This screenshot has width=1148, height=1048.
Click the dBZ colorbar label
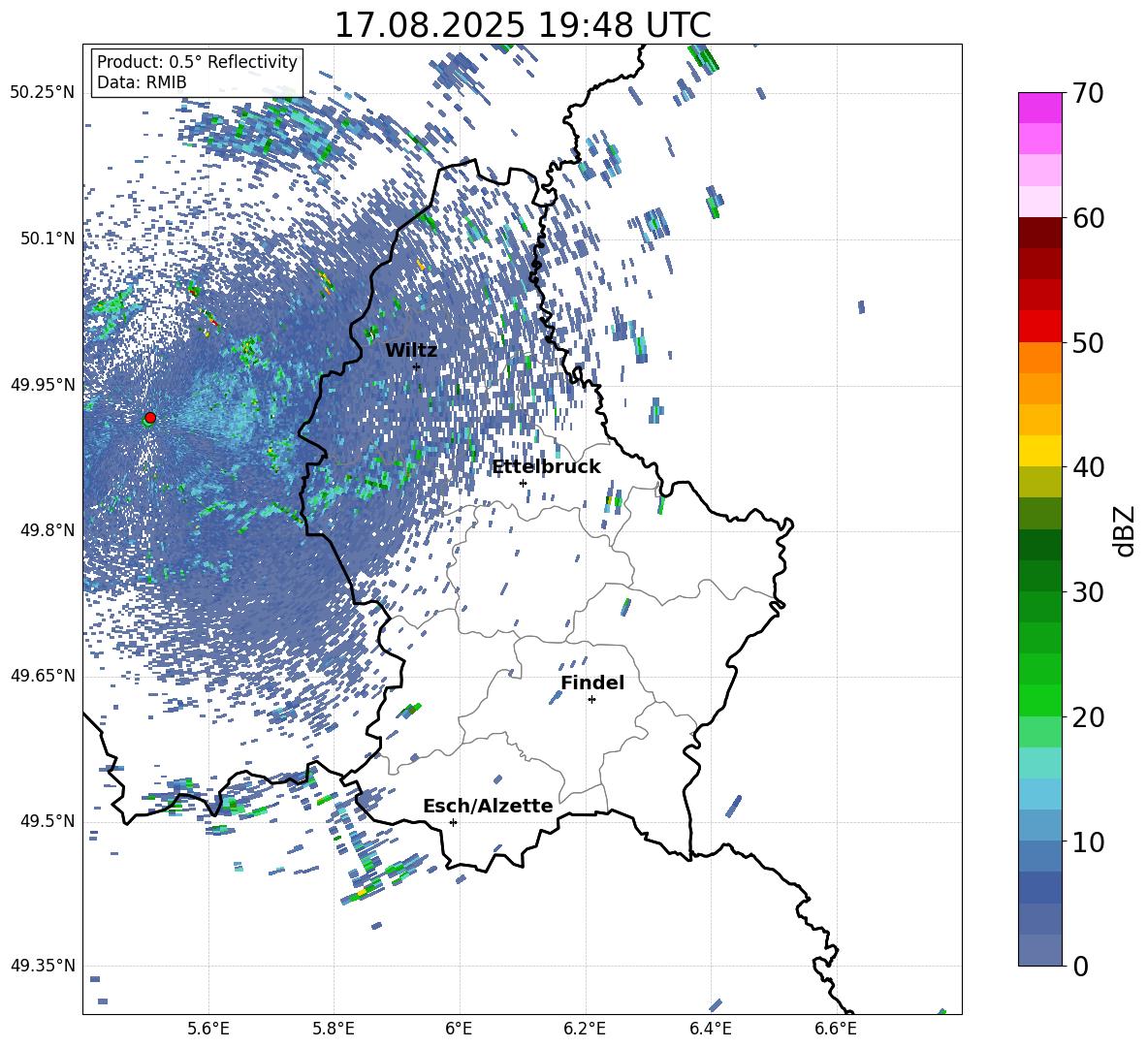pos(1125,530)
